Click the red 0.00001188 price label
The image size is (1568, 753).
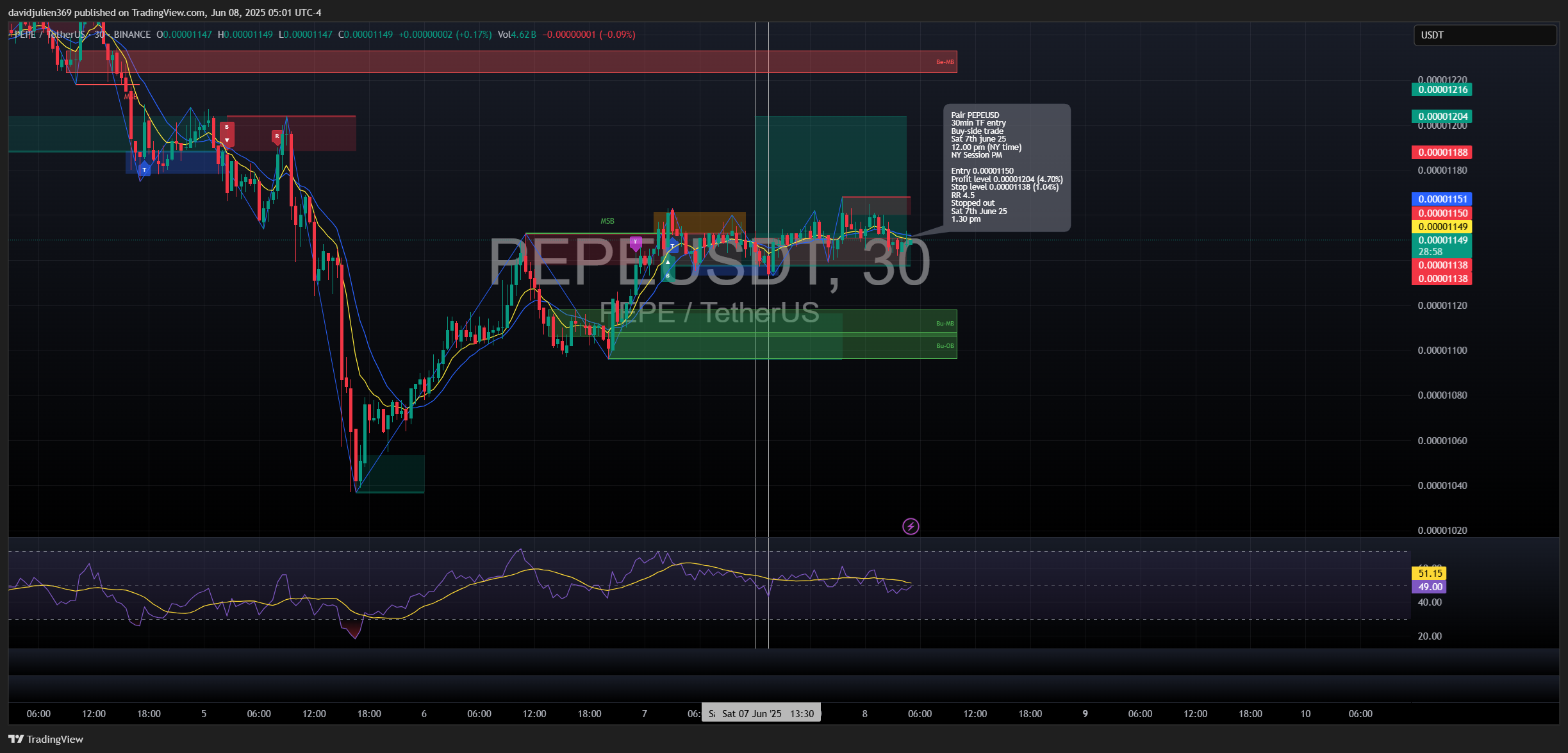1442,153
